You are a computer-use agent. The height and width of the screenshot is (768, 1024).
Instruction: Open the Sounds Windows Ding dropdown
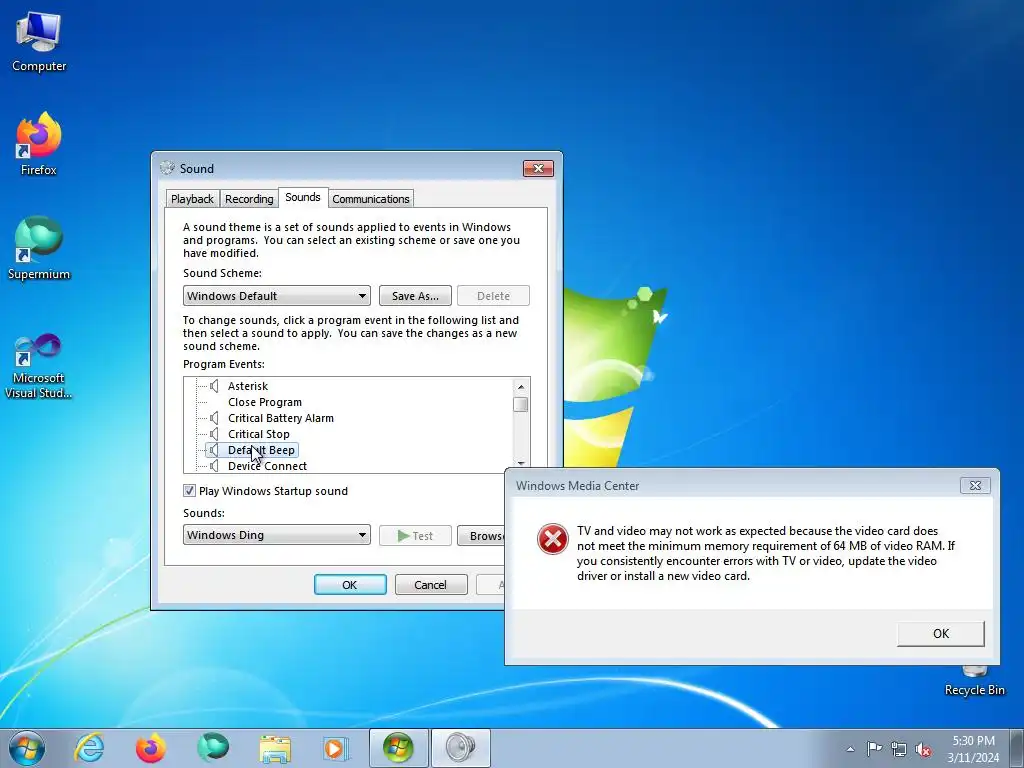[x=277, y=535]
